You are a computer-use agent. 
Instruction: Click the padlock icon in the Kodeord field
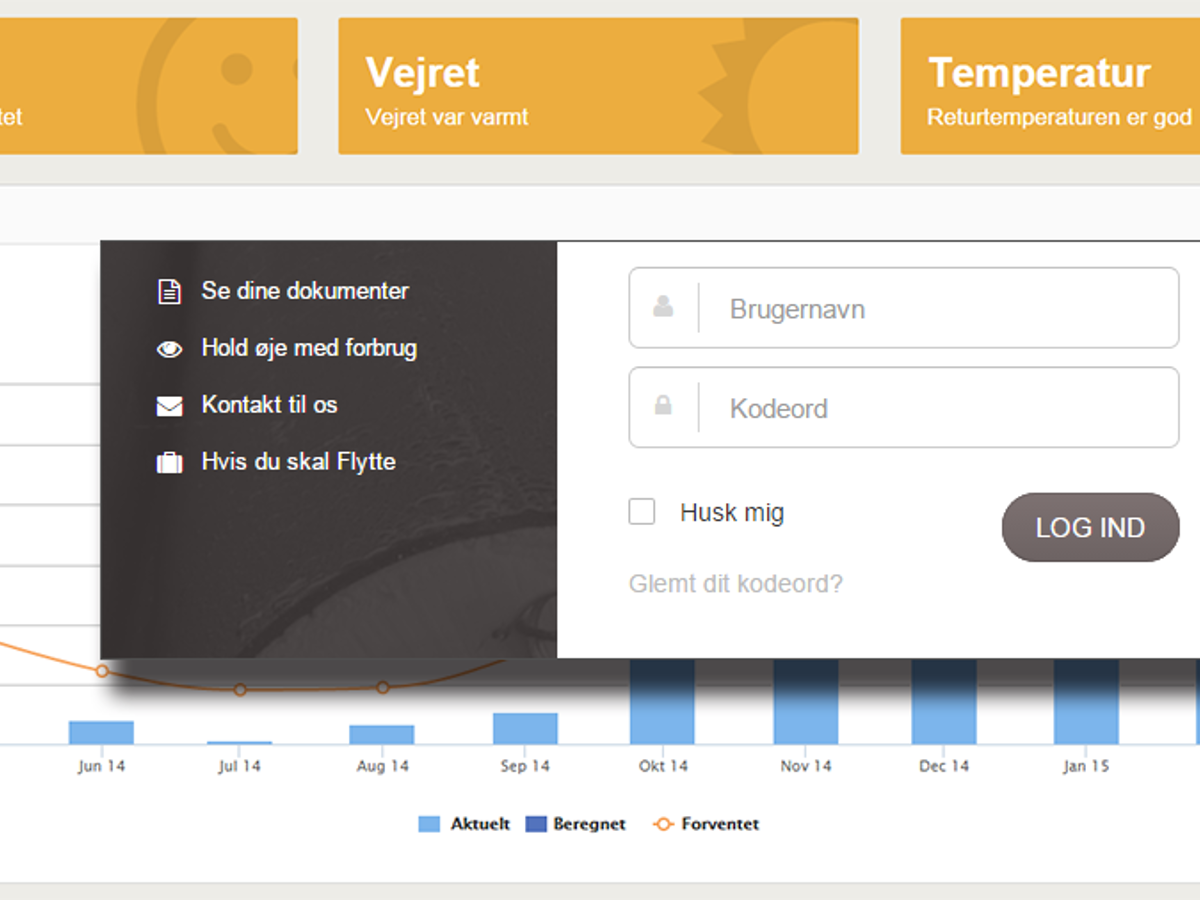pyautogui.click(x=663, y=406)
